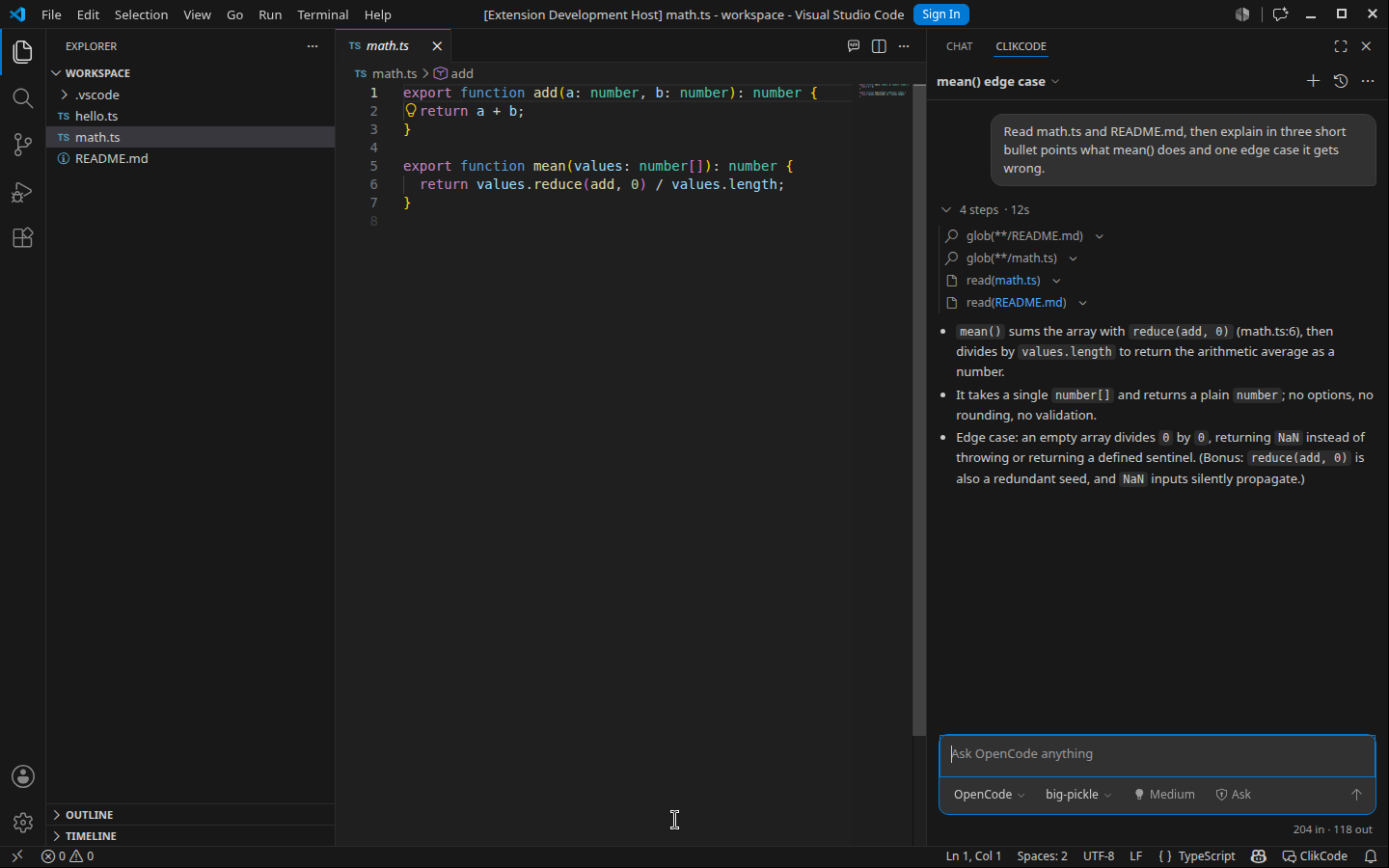Toggle maximize on the side panel
Viewport: 1389px width, 868px height.
[1341, 46]
